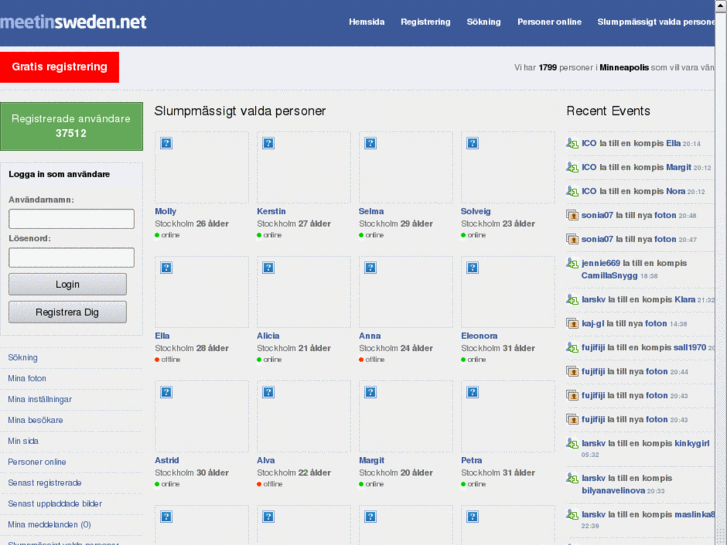Click bilyanavelinova link in Recent Events
Image resolution: width=727 pixels, height=545 pixels.
coord(613,490)
